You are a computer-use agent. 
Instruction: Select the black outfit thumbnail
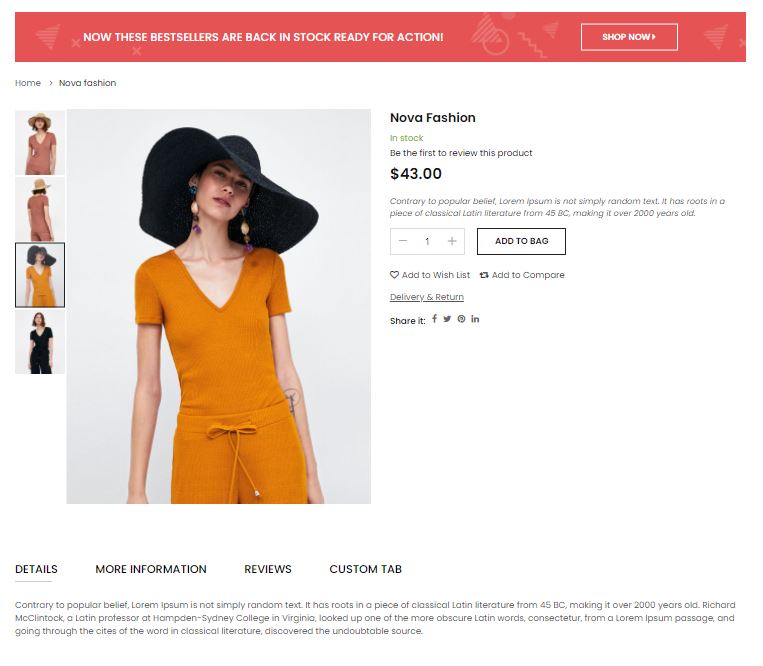point(40,341)
